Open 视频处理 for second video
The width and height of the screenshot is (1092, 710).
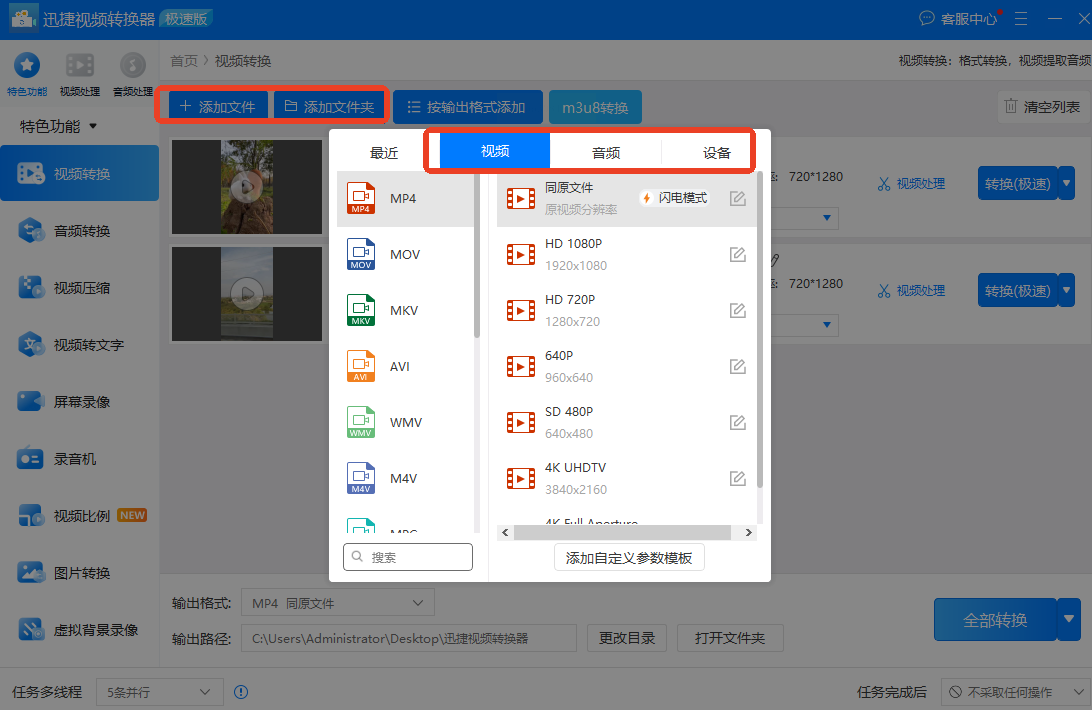point(911,290)
